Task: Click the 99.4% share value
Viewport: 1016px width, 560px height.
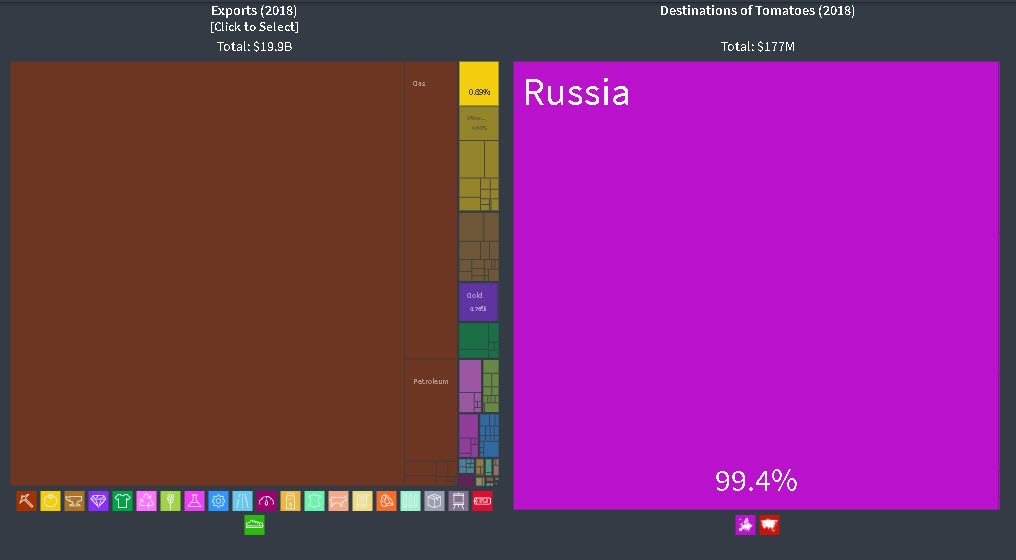Action: point(756,481)
